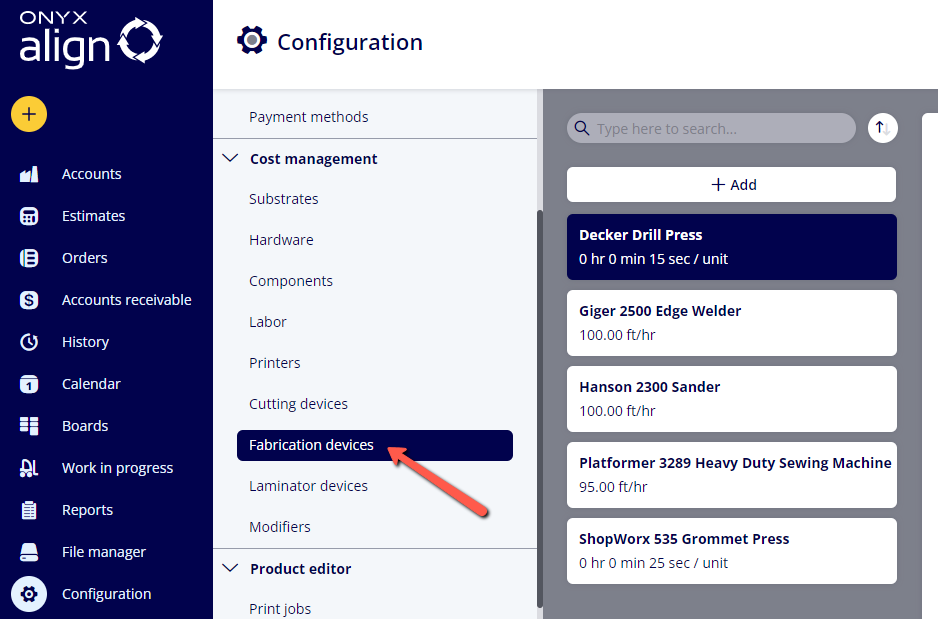Click the Configuration gear icon in sidebar
The width and height of the screenshot is (938, 619).
[29, 594]
